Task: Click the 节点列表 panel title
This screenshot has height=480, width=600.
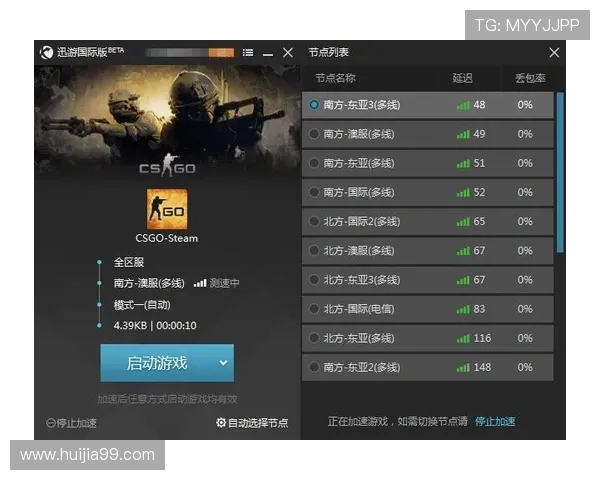Action: click(329, 52)
